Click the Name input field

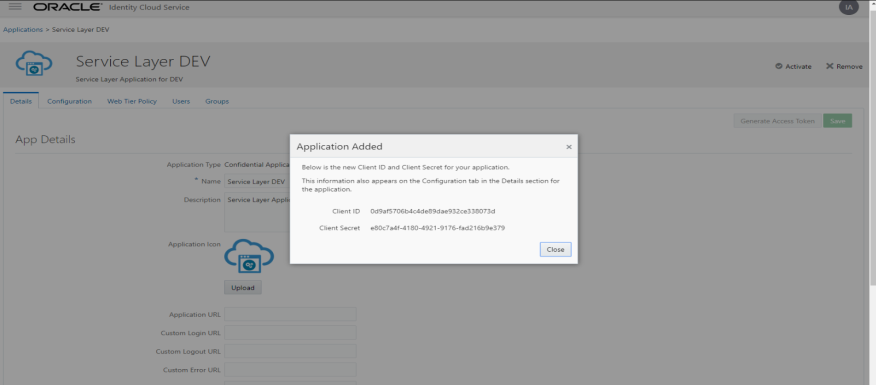[x=257, y=182]
